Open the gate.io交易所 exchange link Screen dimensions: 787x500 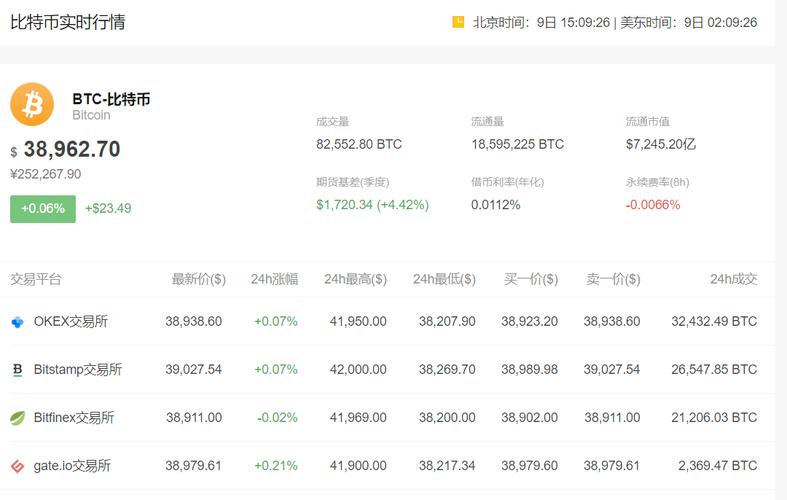point(72,466)
